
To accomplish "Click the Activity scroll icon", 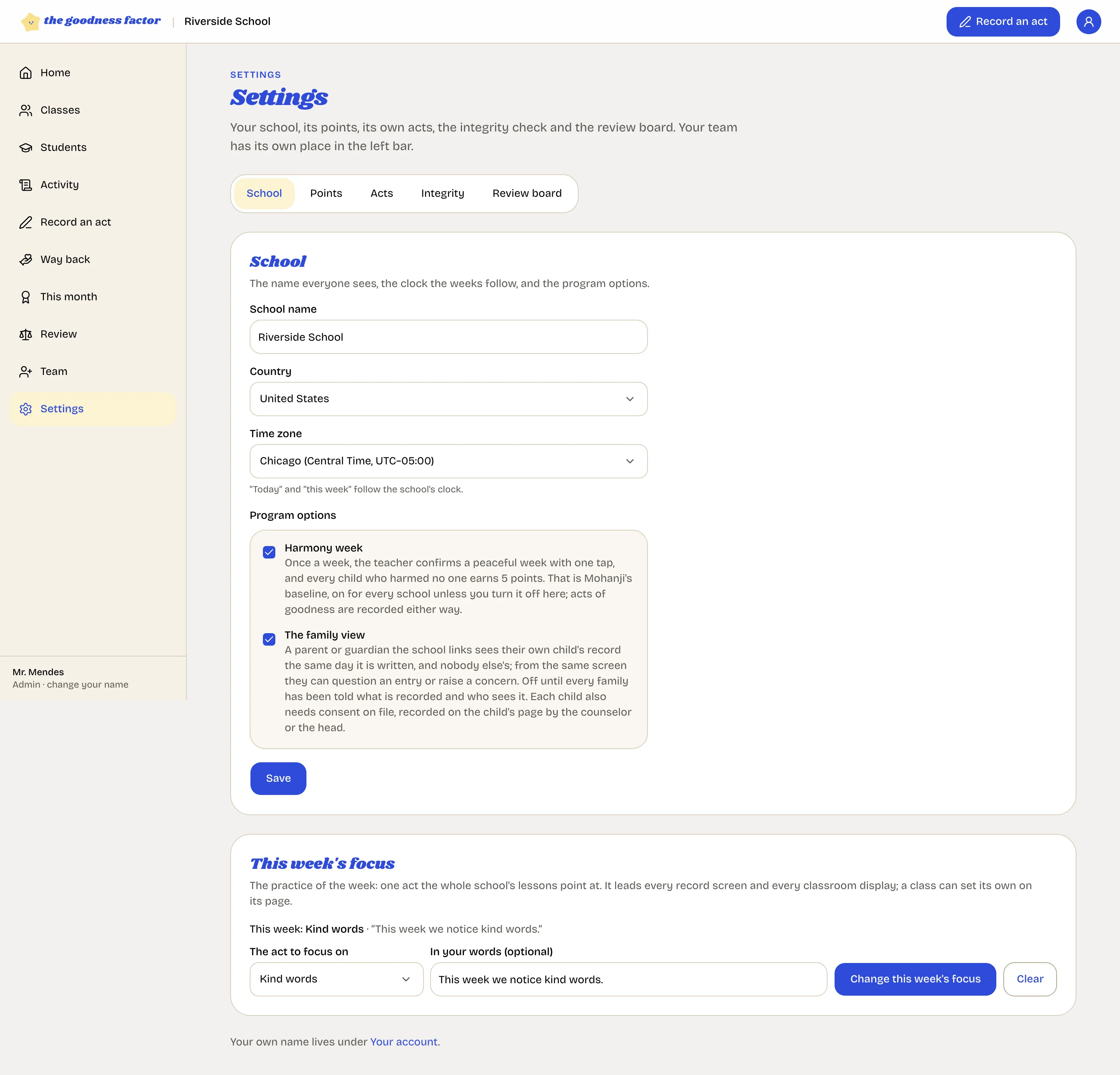I will coord(26,185).
